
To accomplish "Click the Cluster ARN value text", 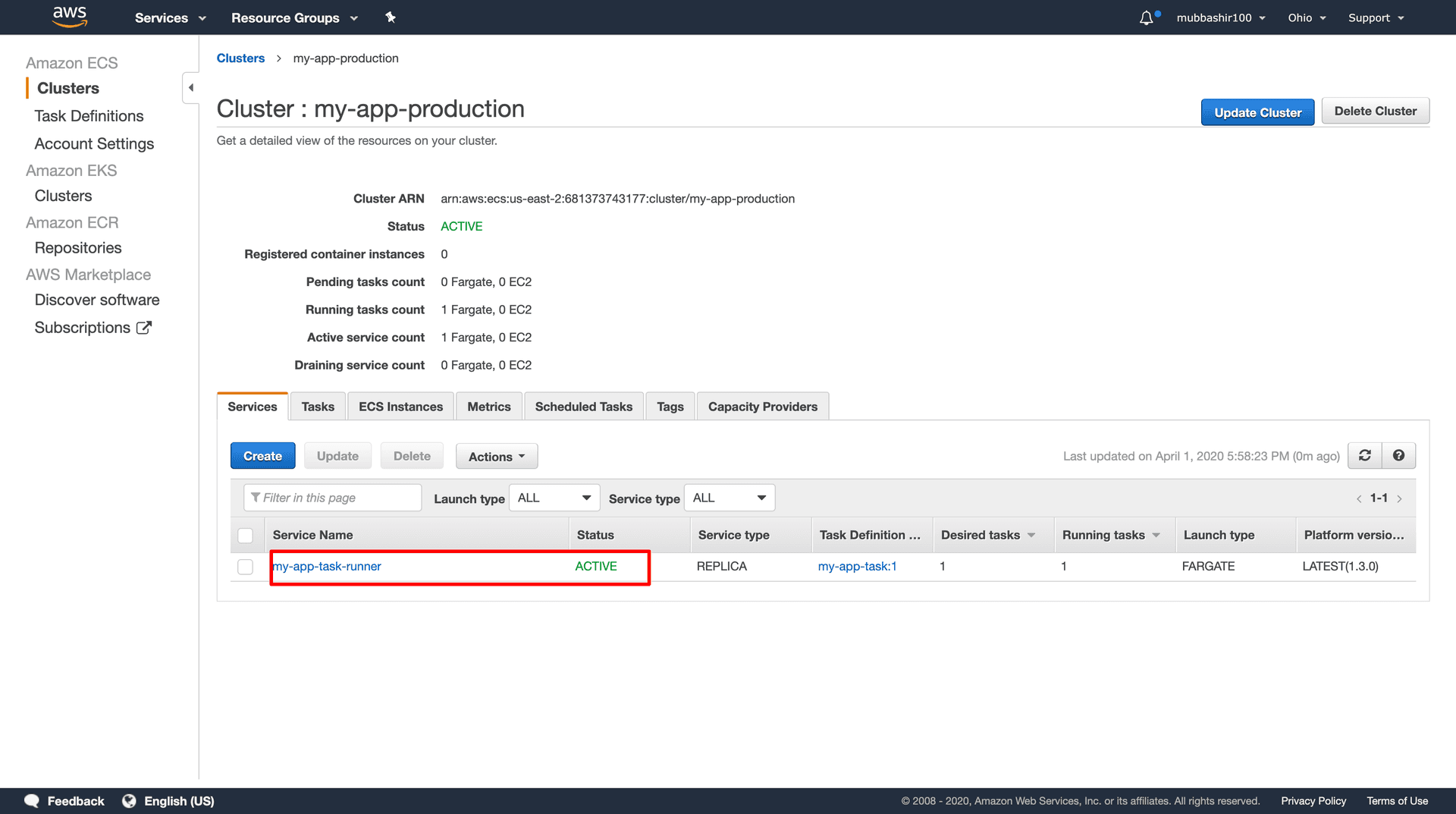I will pos(617,199).
